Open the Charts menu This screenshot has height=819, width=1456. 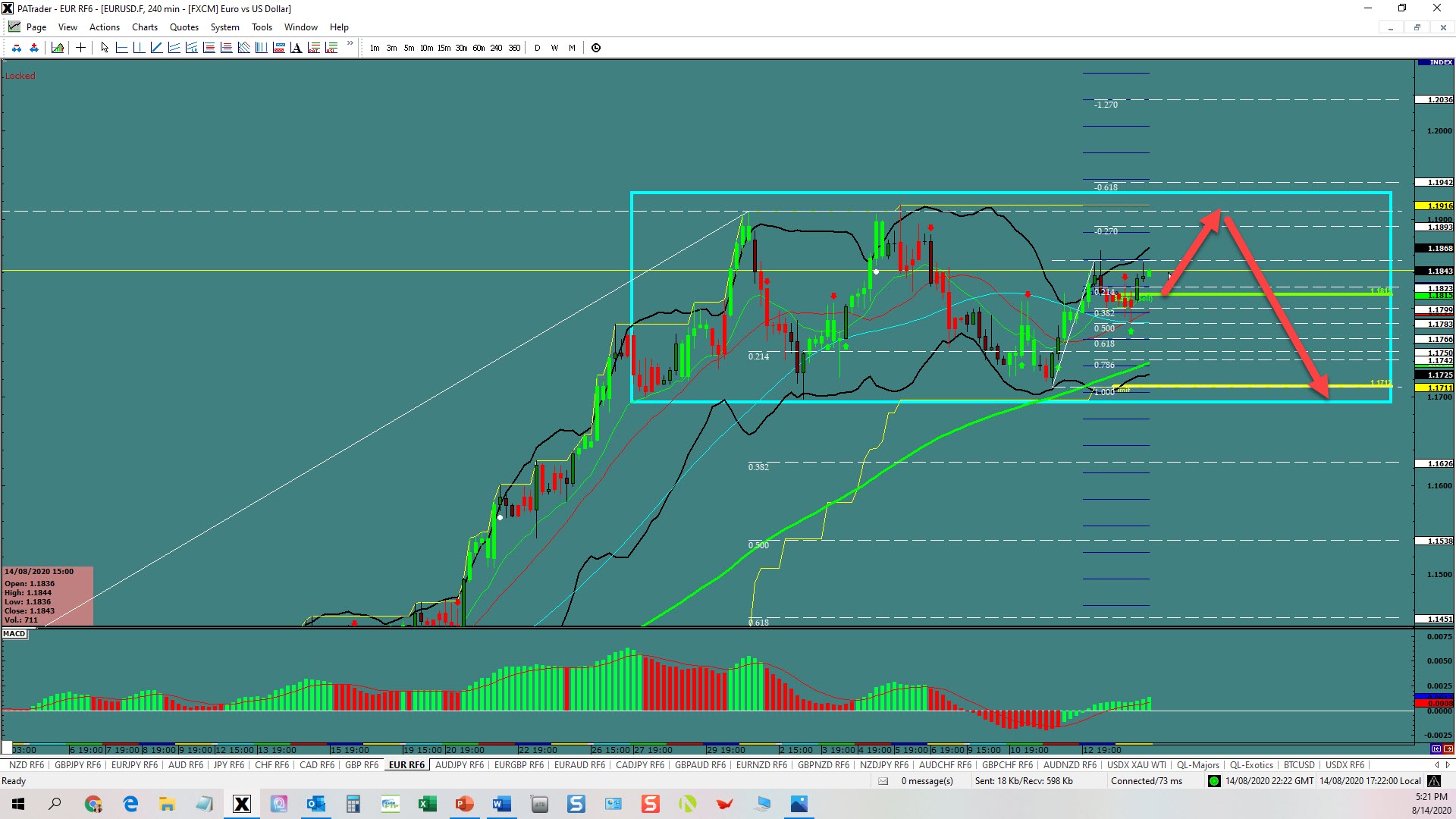(x=145, y=27)
